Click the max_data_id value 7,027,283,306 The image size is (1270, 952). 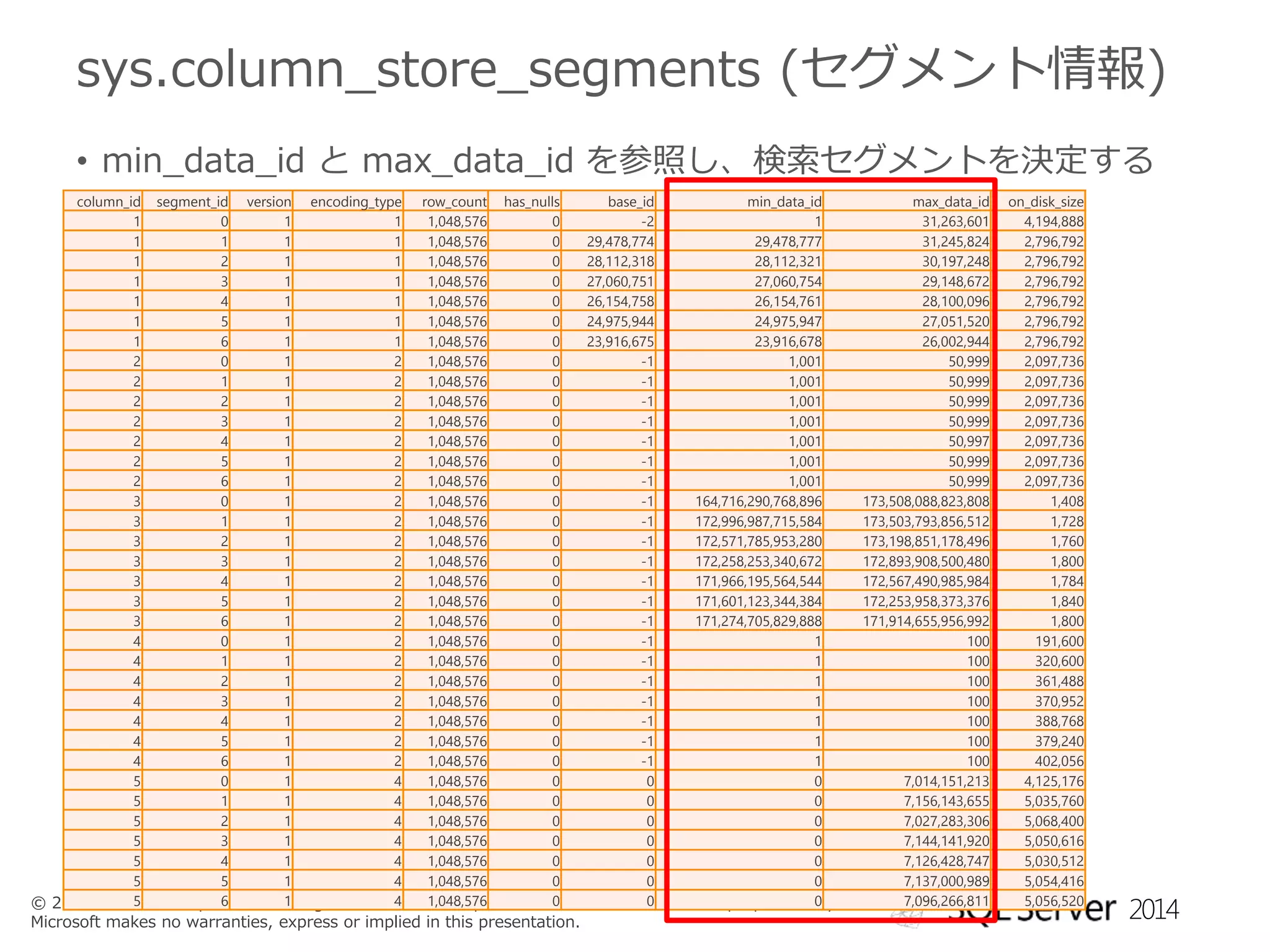[x=946, y=821]
